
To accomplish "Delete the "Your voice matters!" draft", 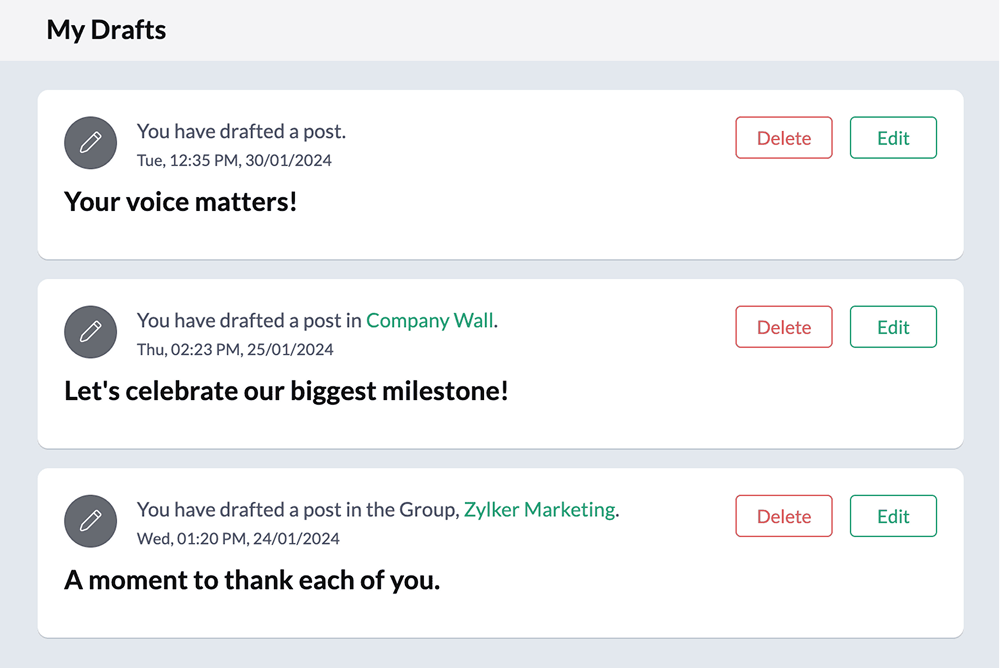I will click(784, 138).
